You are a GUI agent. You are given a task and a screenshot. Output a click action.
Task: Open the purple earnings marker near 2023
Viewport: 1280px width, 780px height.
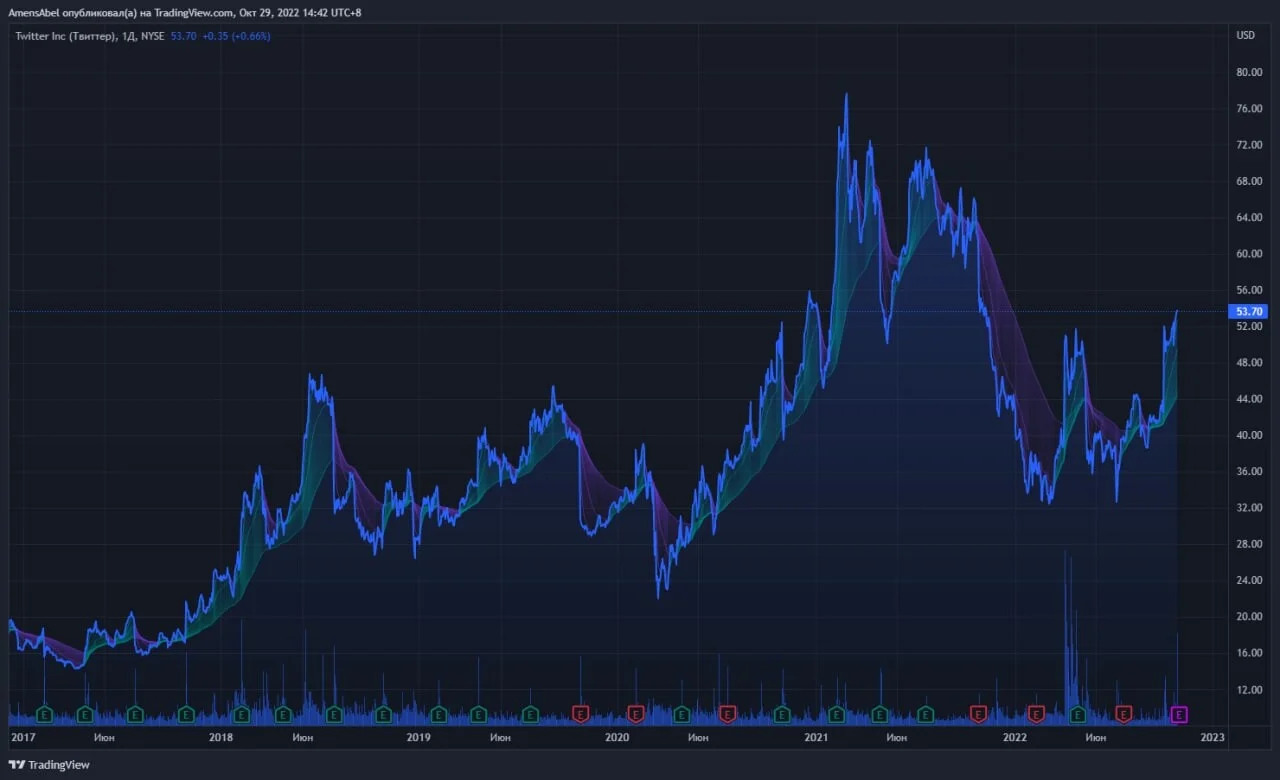[x=1180, y=714]
